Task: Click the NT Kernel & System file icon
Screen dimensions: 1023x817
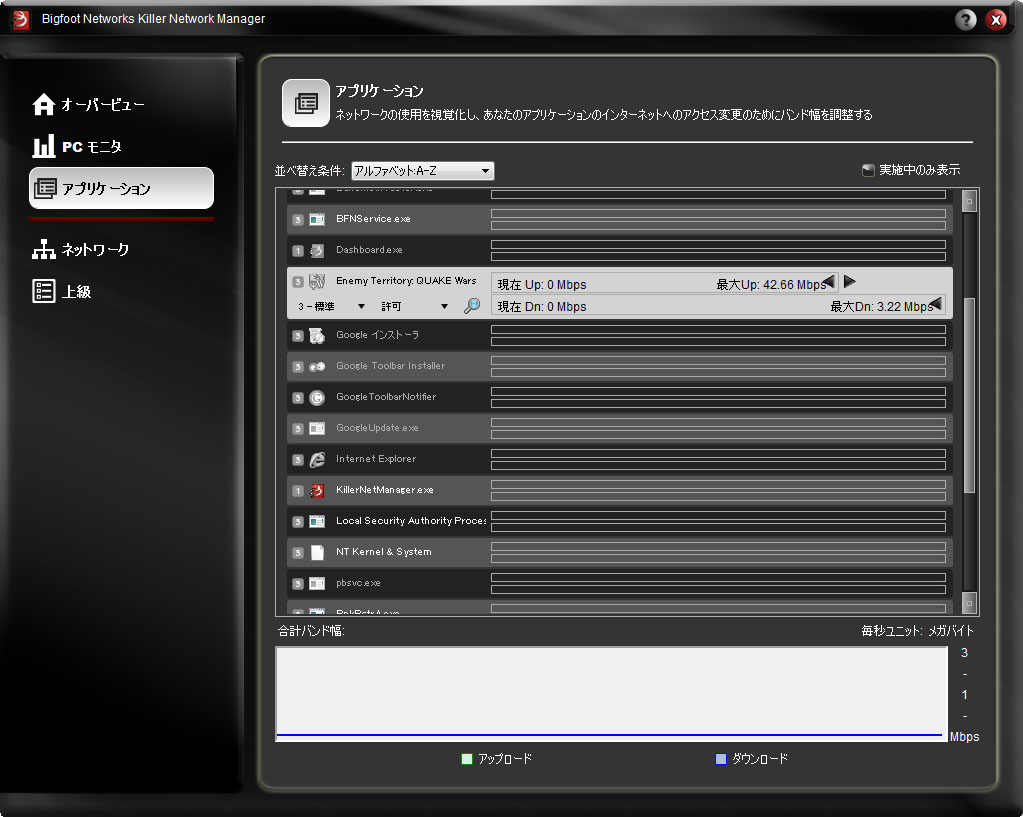Action: pyautogui.click(x=317, y=553)
